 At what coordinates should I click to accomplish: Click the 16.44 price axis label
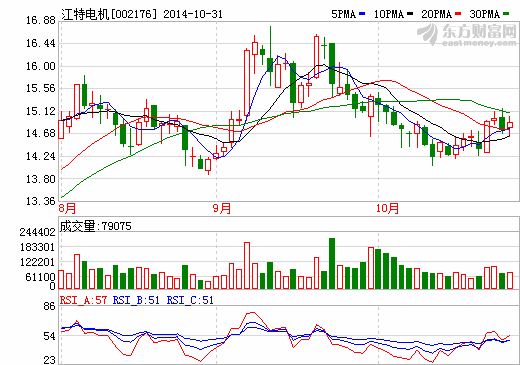tap(41, 43)
